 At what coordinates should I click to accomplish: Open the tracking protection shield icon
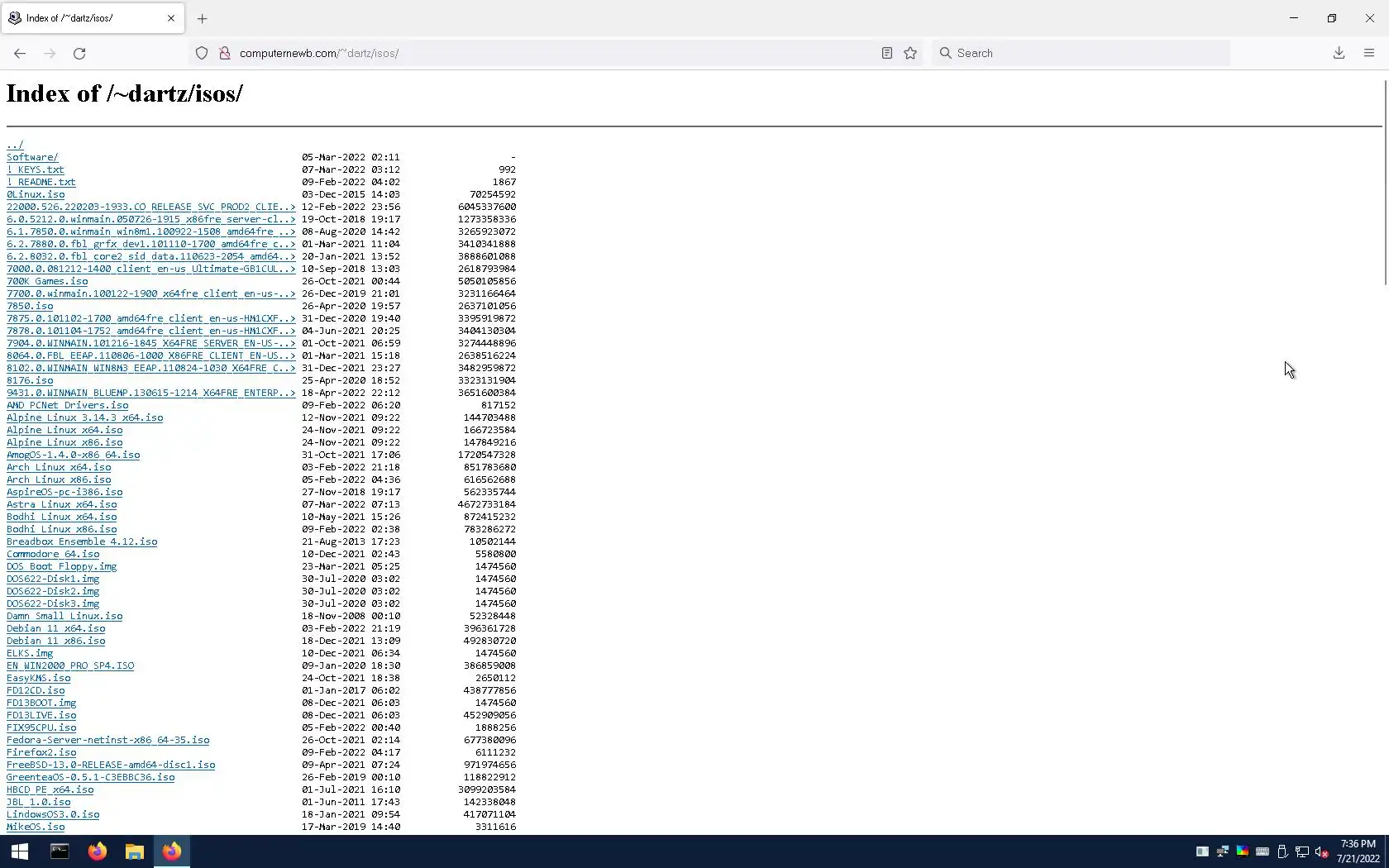[x=202, y=53]
